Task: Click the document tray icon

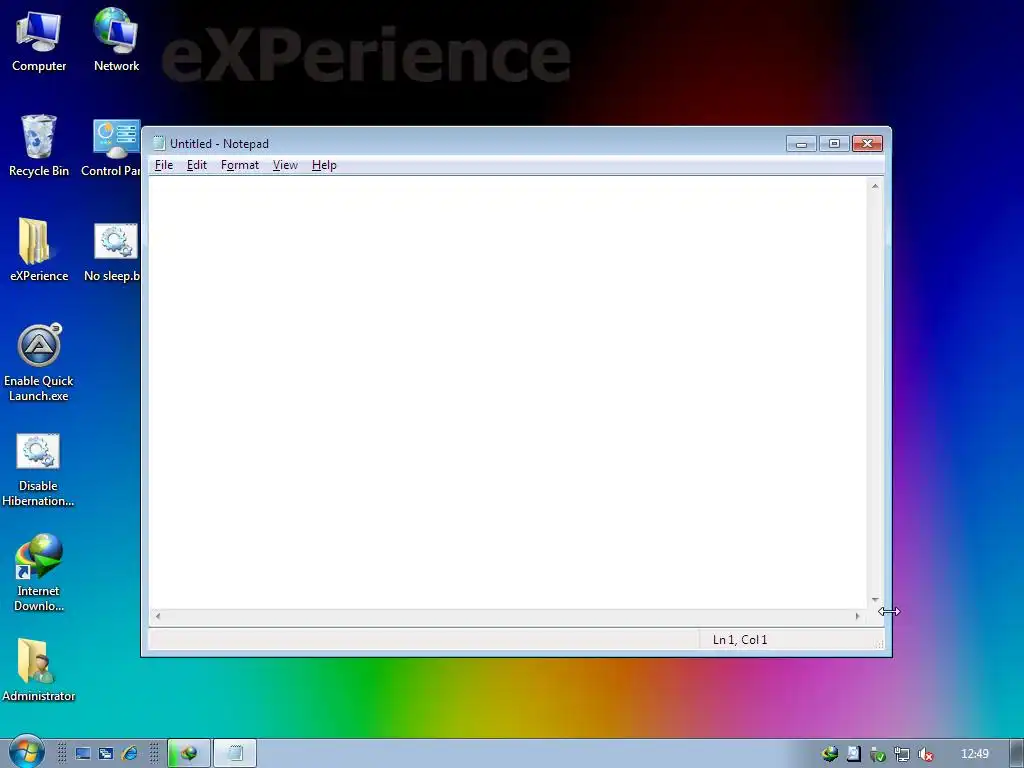Action: click(854, 754)
